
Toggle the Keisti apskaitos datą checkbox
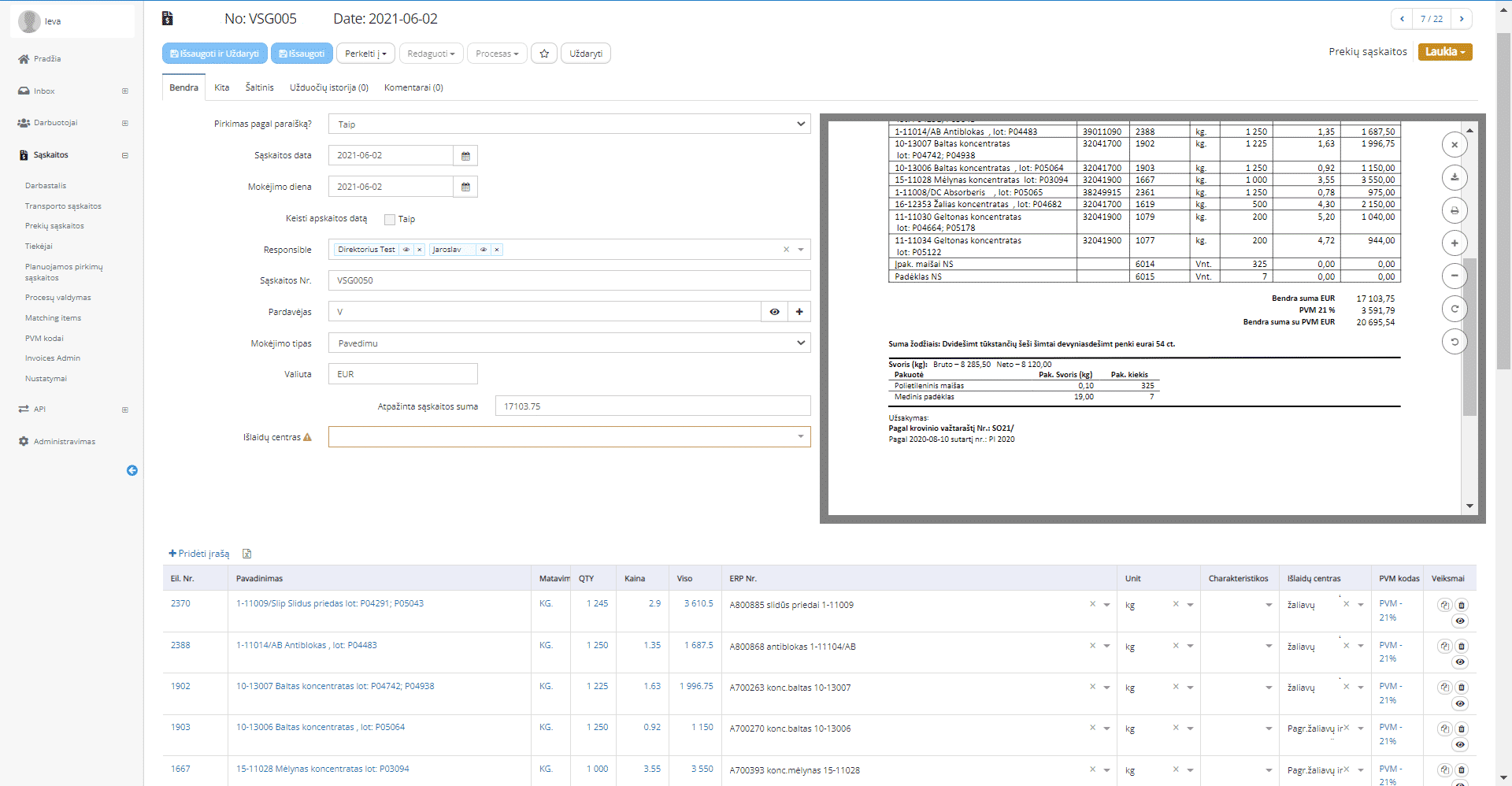(x=390, y=220)
